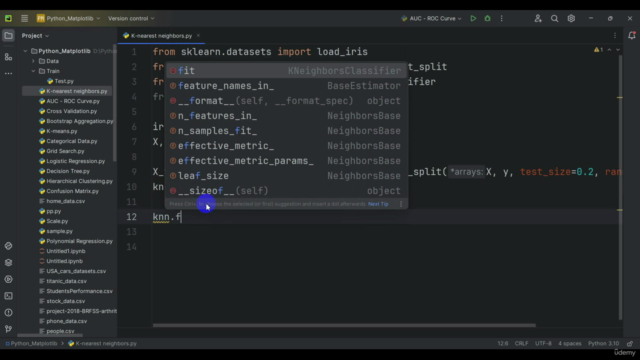Viewport: 640px width, 360px height.
Task: Select the feature_names_in_ suggestion
Action: tap(286, 86)
